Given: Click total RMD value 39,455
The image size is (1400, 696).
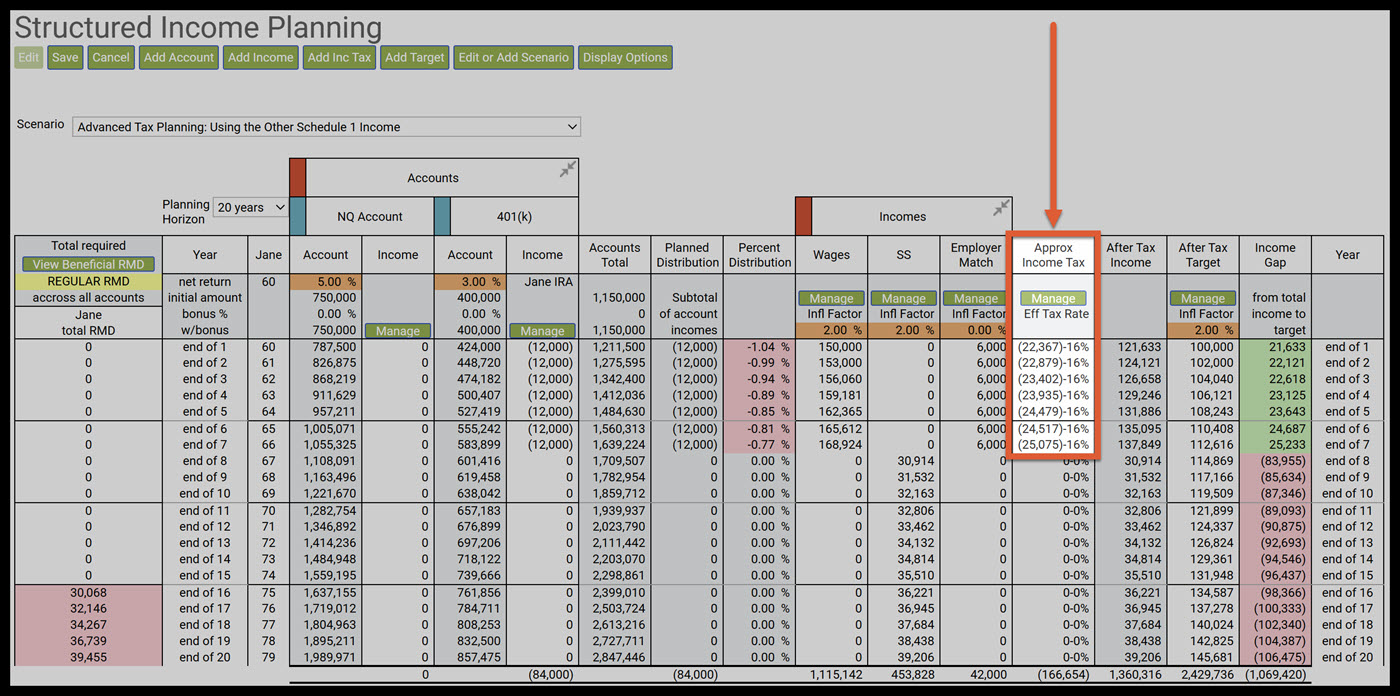Looking at the screenshot, I should [x=88, y=657].
